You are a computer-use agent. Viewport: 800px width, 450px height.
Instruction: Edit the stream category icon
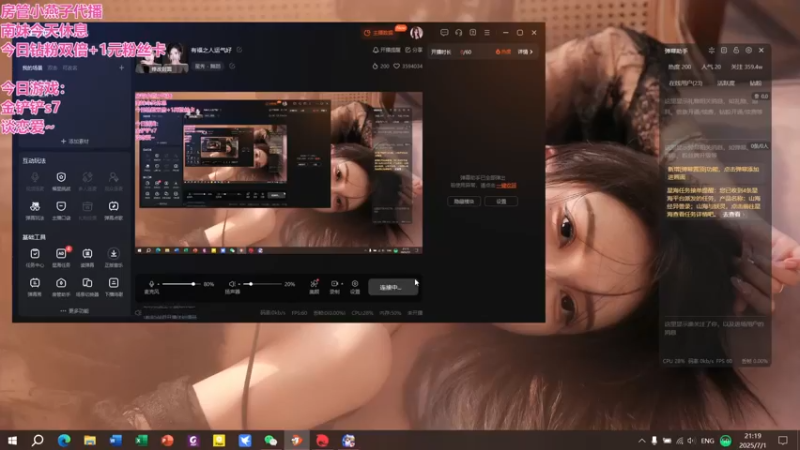[232, 66]
